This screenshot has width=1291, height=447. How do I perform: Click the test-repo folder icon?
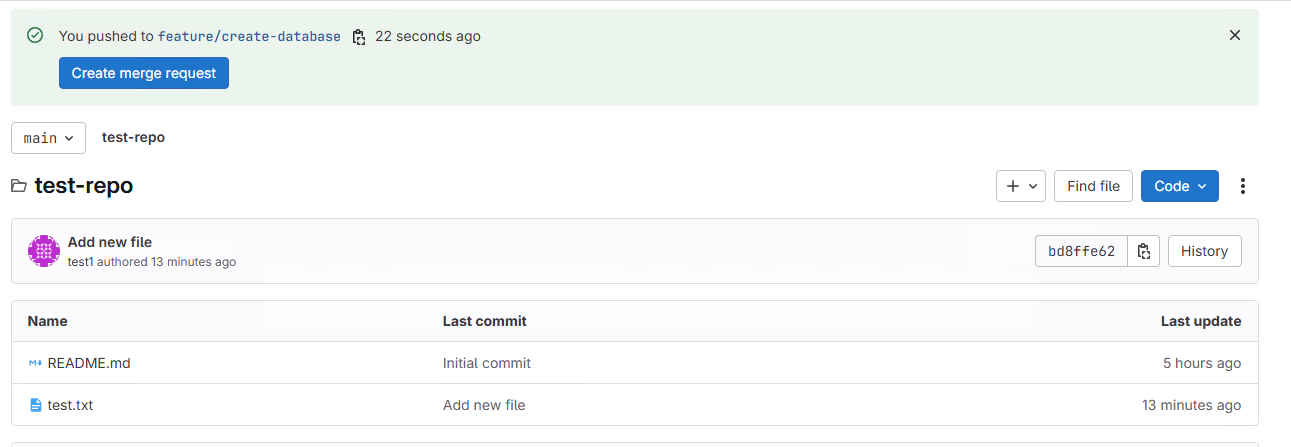[19, 186]
